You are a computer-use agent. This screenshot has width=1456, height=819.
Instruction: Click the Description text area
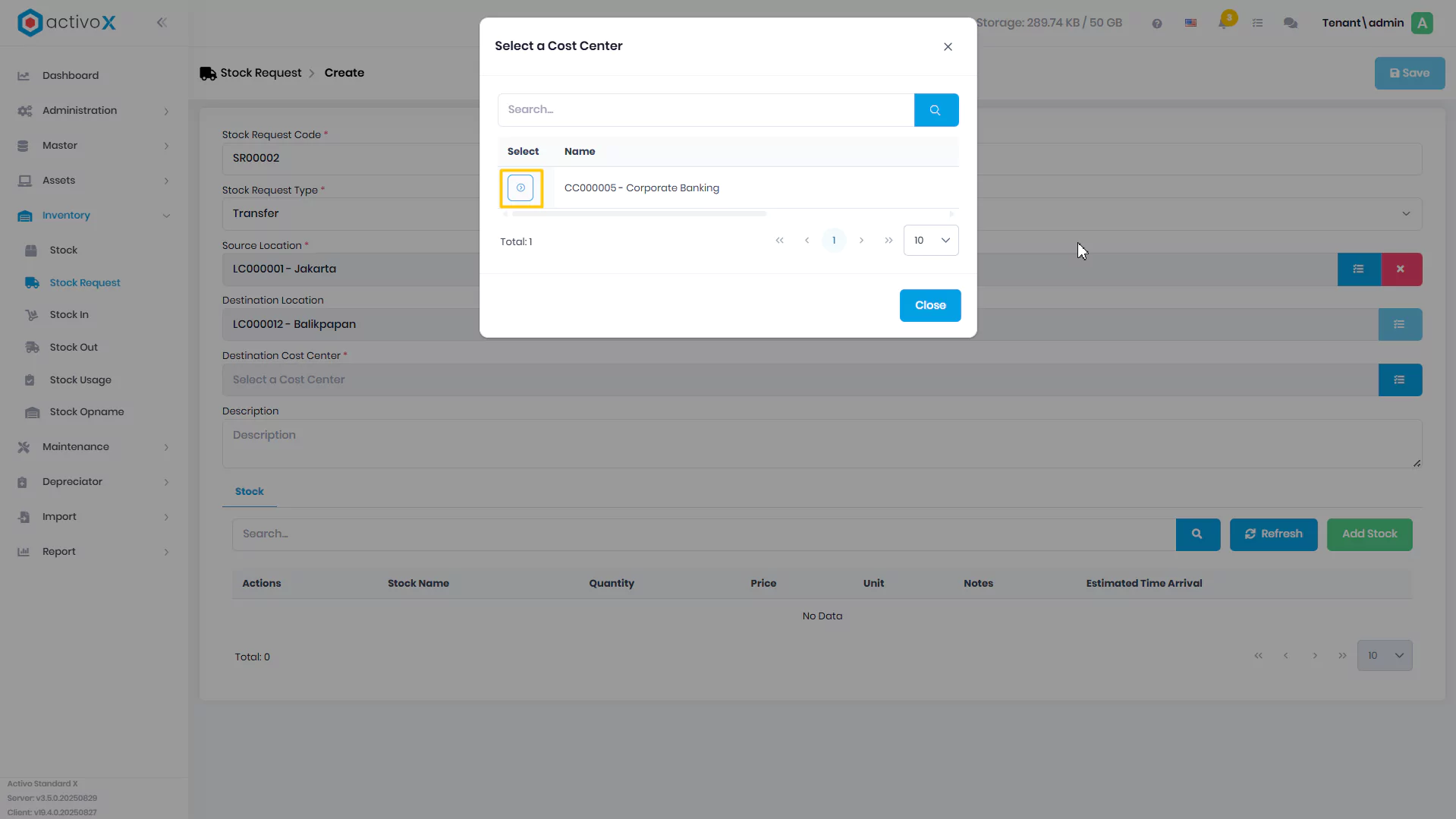pyautogui.click(x=822, y=444)
